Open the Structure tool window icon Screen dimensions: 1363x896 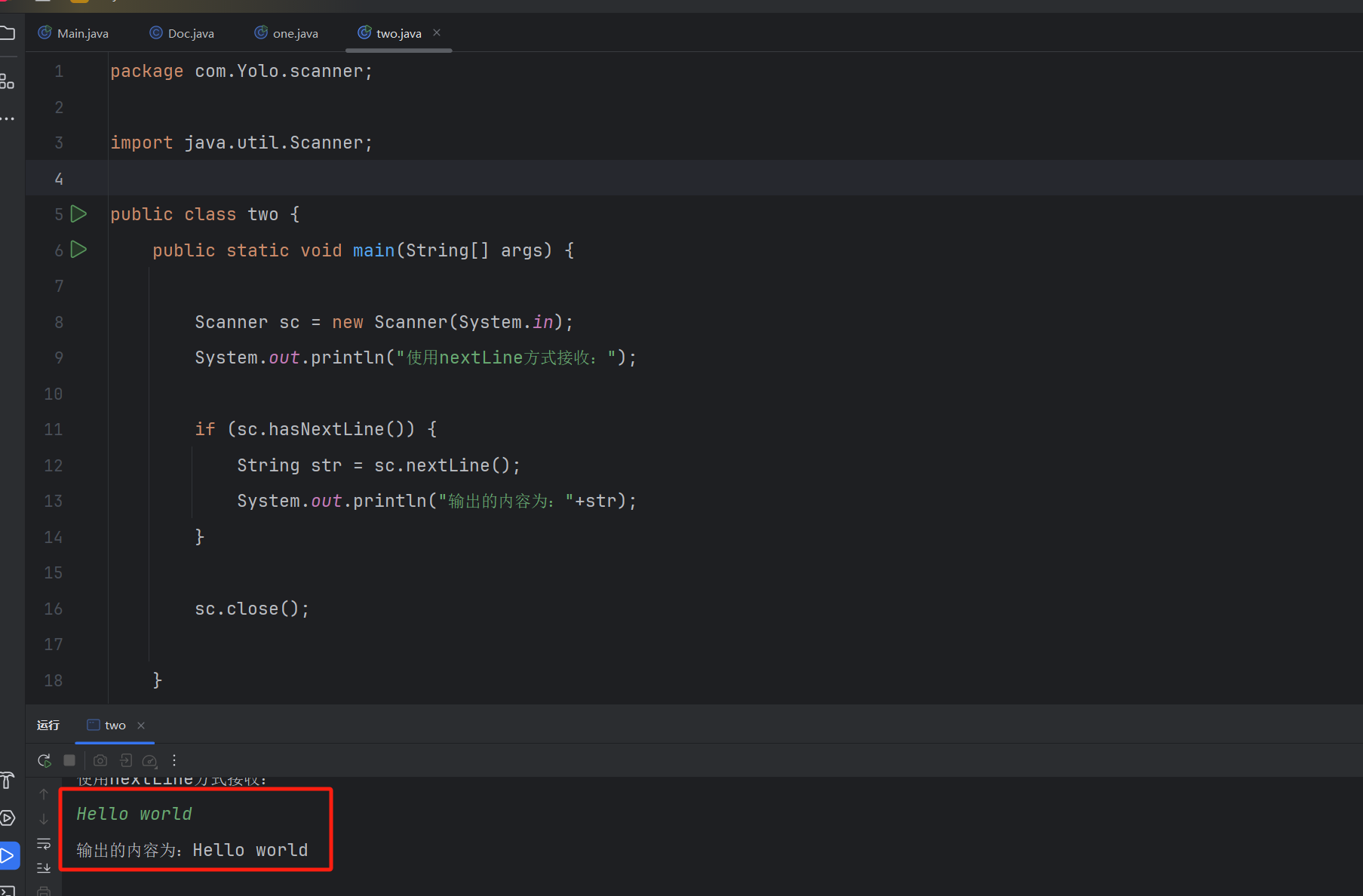click(8, 81)
